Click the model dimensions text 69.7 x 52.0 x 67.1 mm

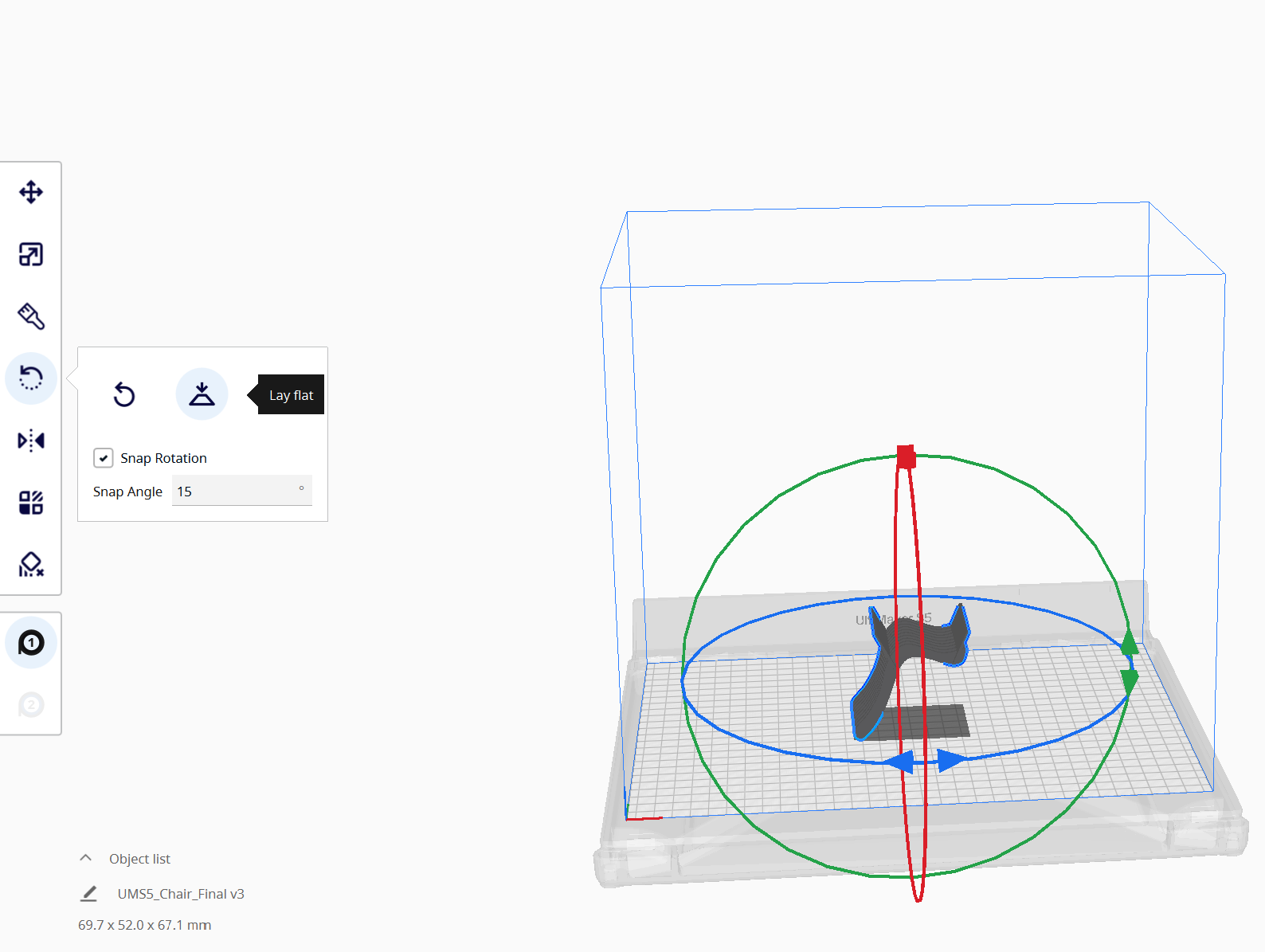(145, 925)
